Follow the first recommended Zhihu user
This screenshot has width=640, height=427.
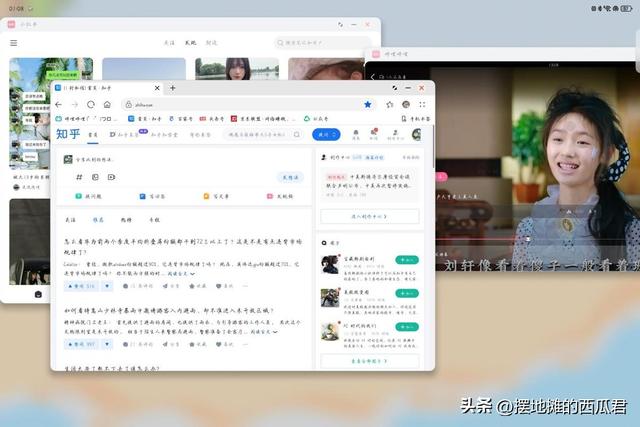[x=407, y=260]
